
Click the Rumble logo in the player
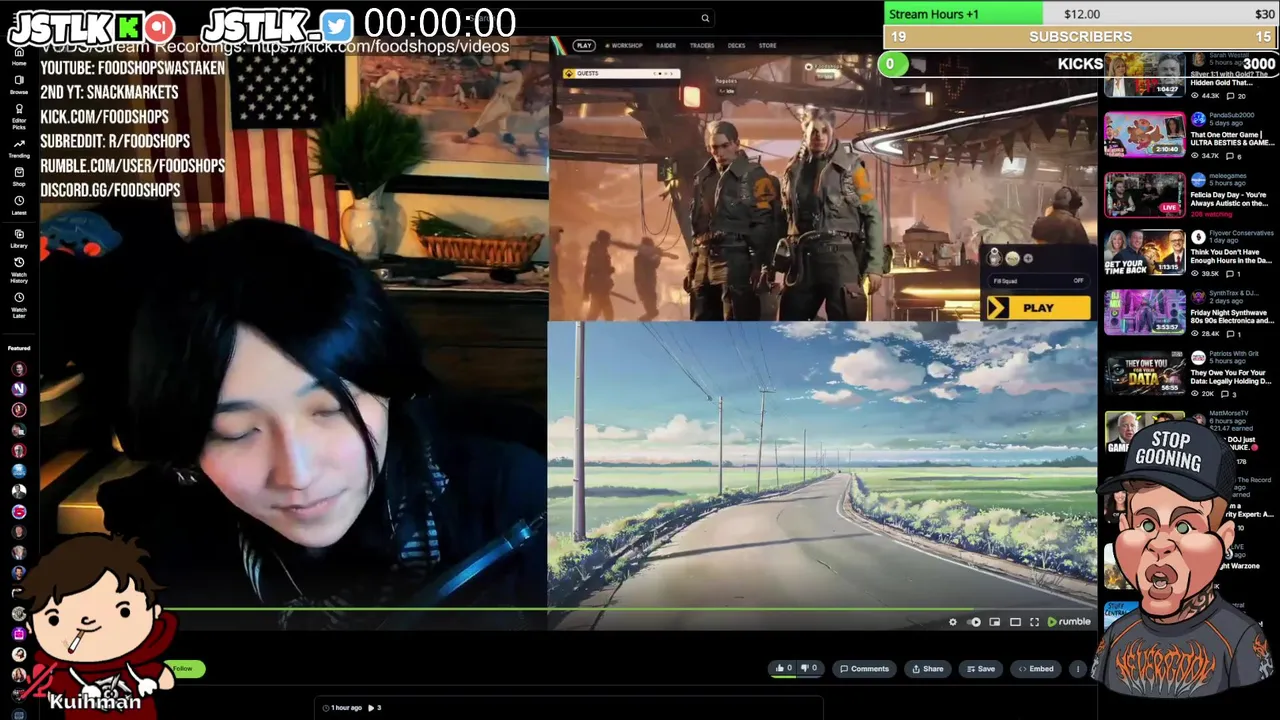(1069, 622)
